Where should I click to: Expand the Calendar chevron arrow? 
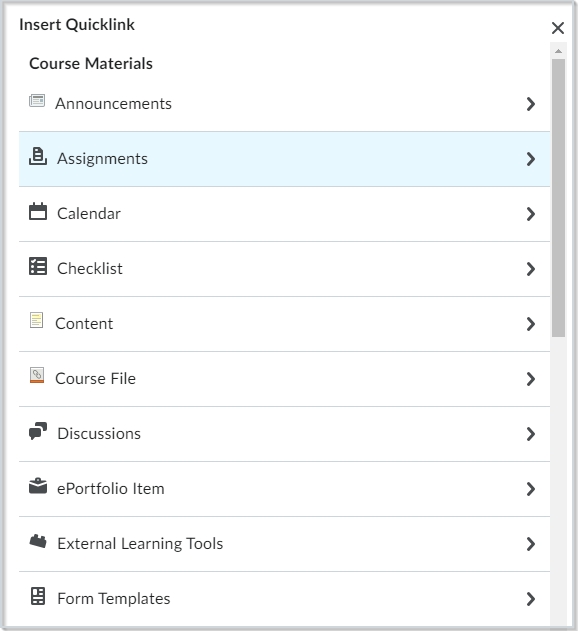[x=531, y=214]
